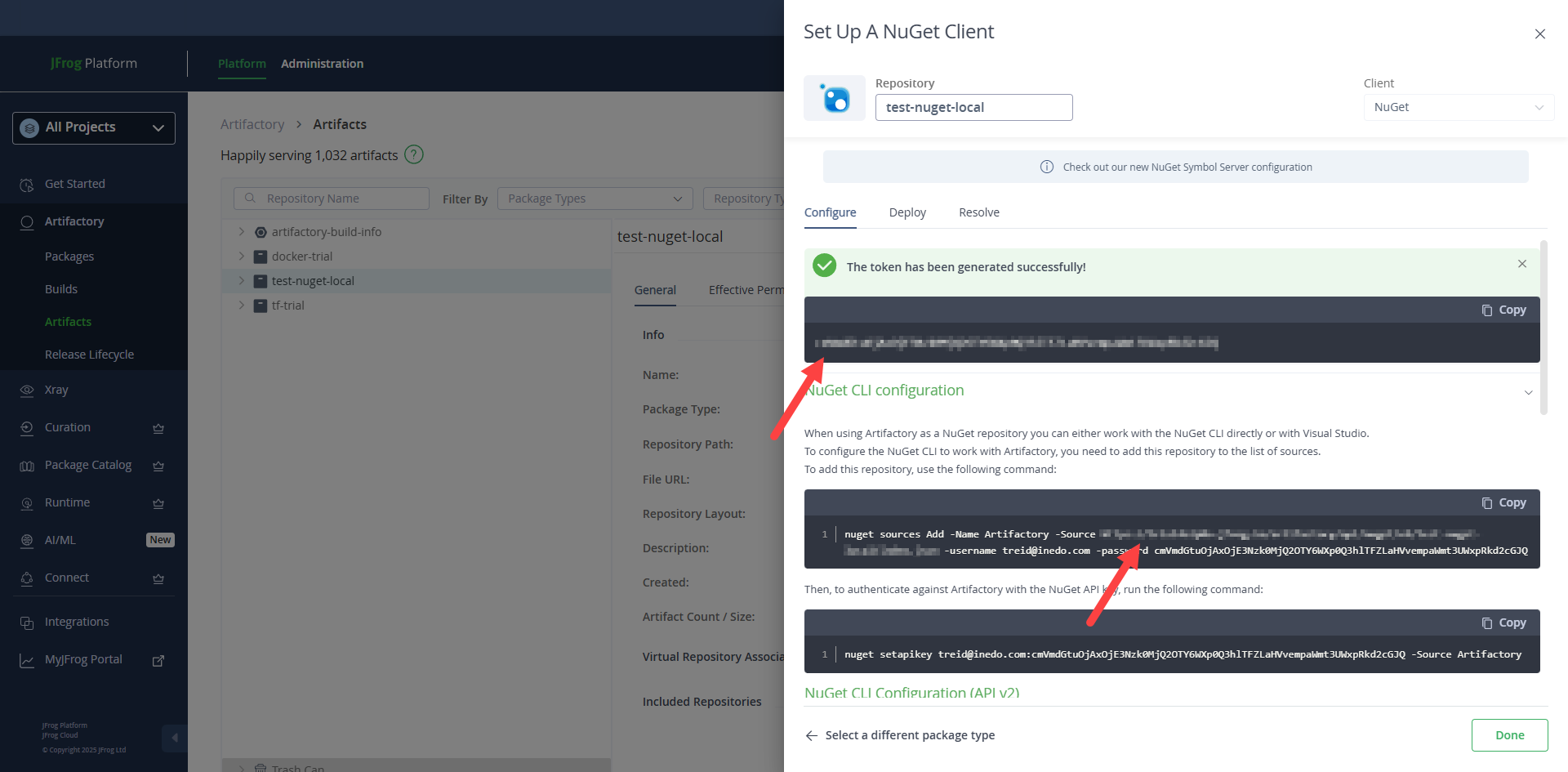Viewport: 1568px width, 772px height.
Task: Click the Package Catalog icon
Action: (27, 466)
